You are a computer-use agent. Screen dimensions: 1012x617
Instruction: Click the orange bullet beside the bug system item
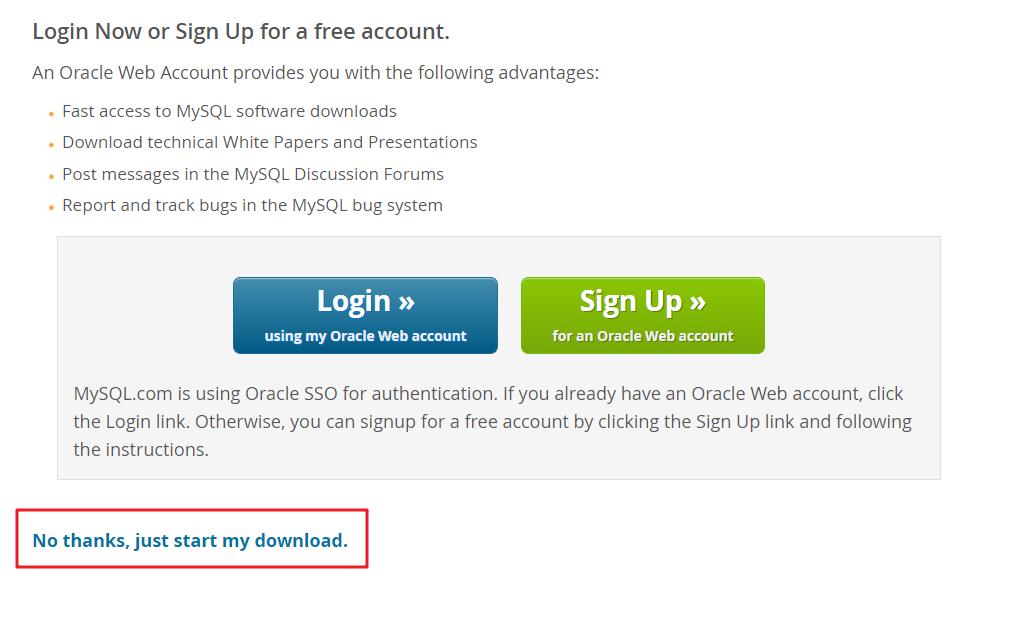click(x=51, y=207)
